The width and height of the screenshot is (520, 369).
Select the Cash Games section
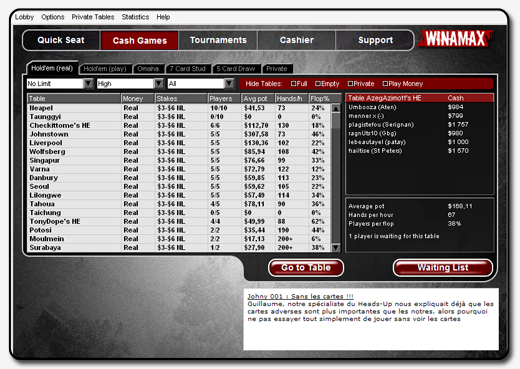tap(140, 41)
